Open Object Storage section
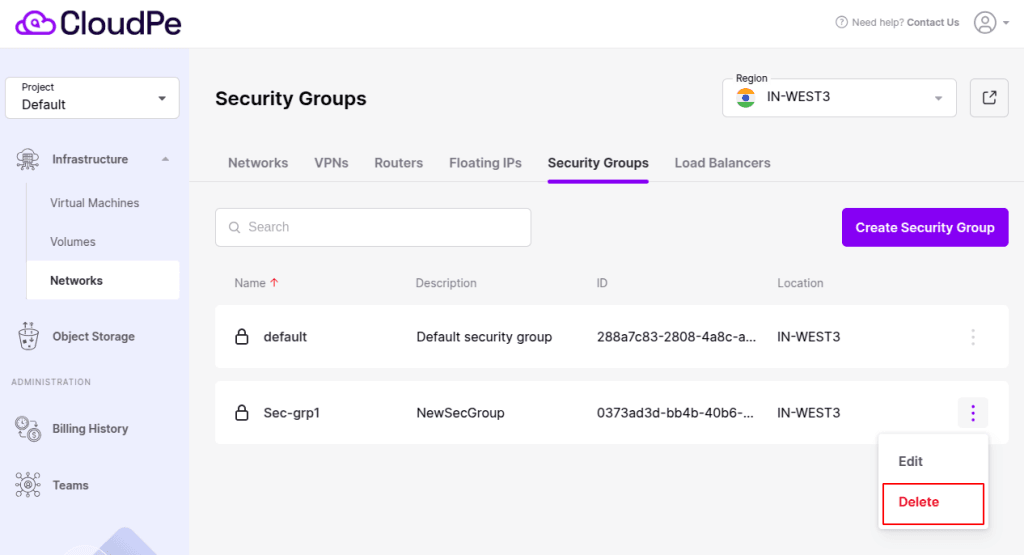Viewport: 1024px width, 555px height. [x=93, y=336]
